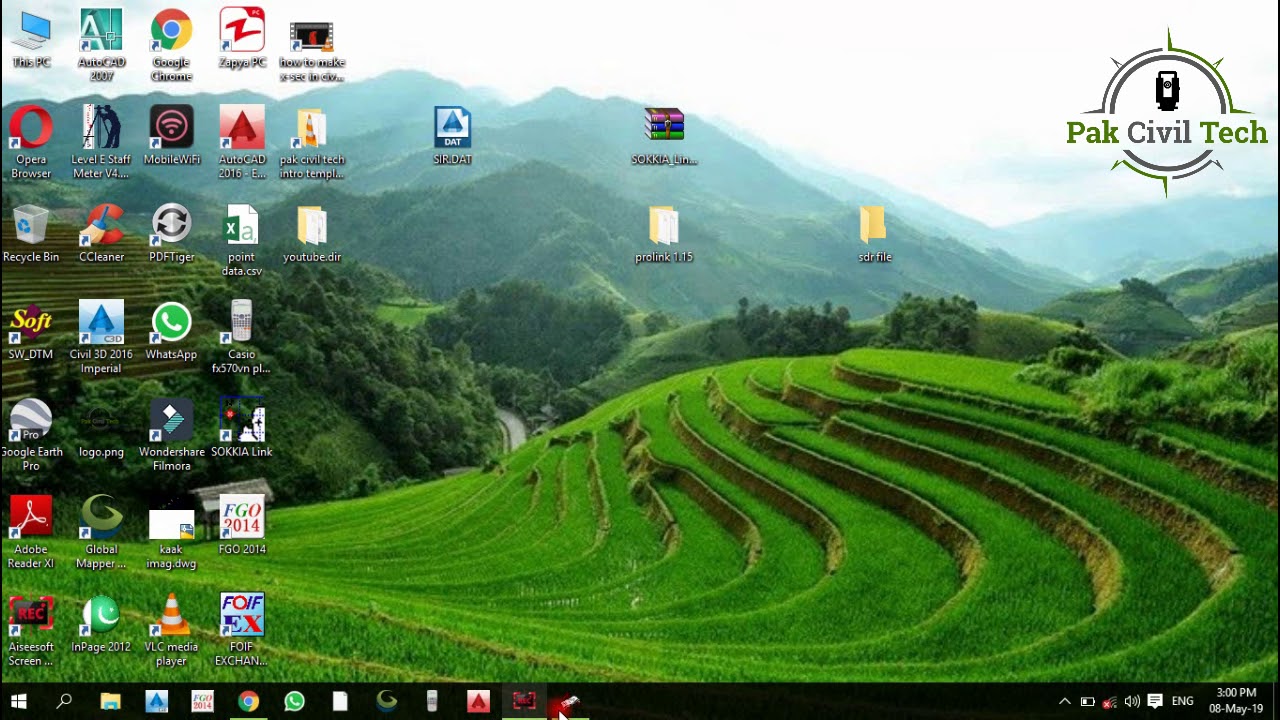
Task: Select the Google Chrome desktop shortcut
Action: coord(171,46)
